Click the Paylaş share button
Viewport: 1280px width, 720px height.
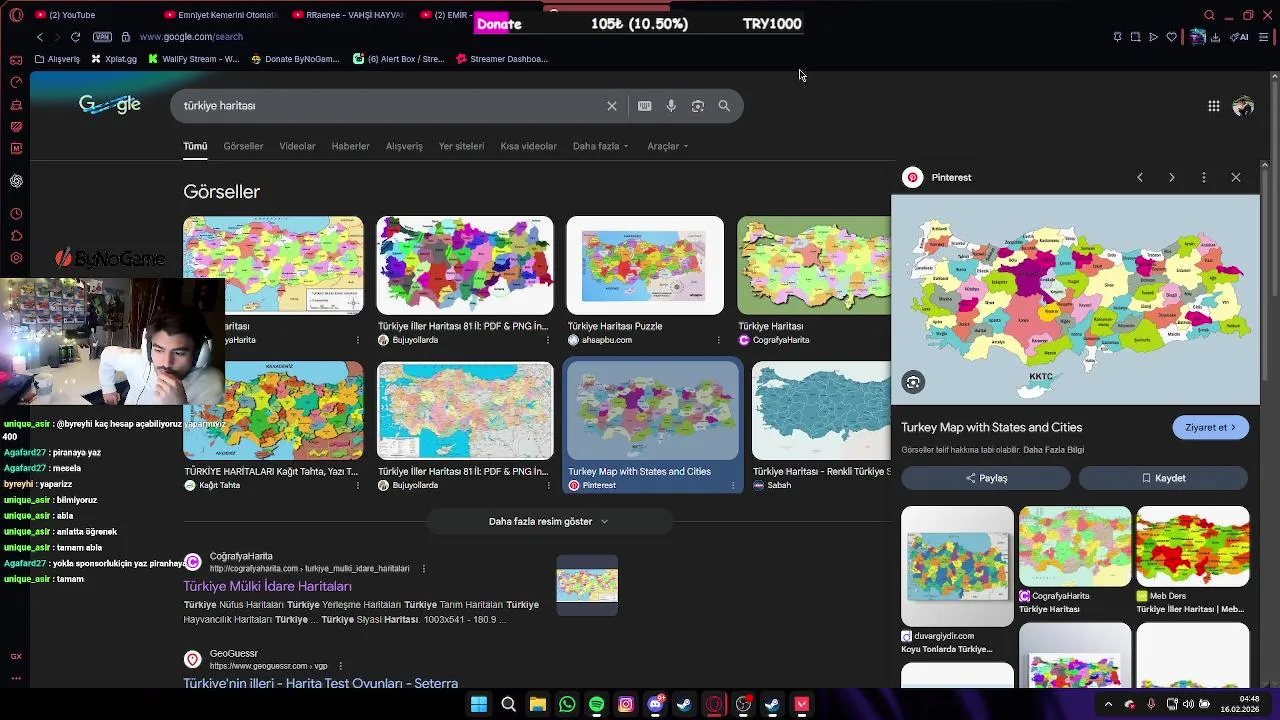(x=986, y=478)
